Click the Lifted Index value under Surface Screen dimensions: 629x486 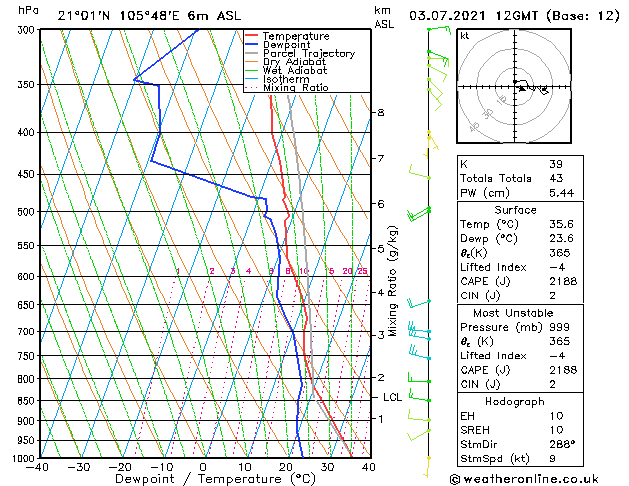557,267
